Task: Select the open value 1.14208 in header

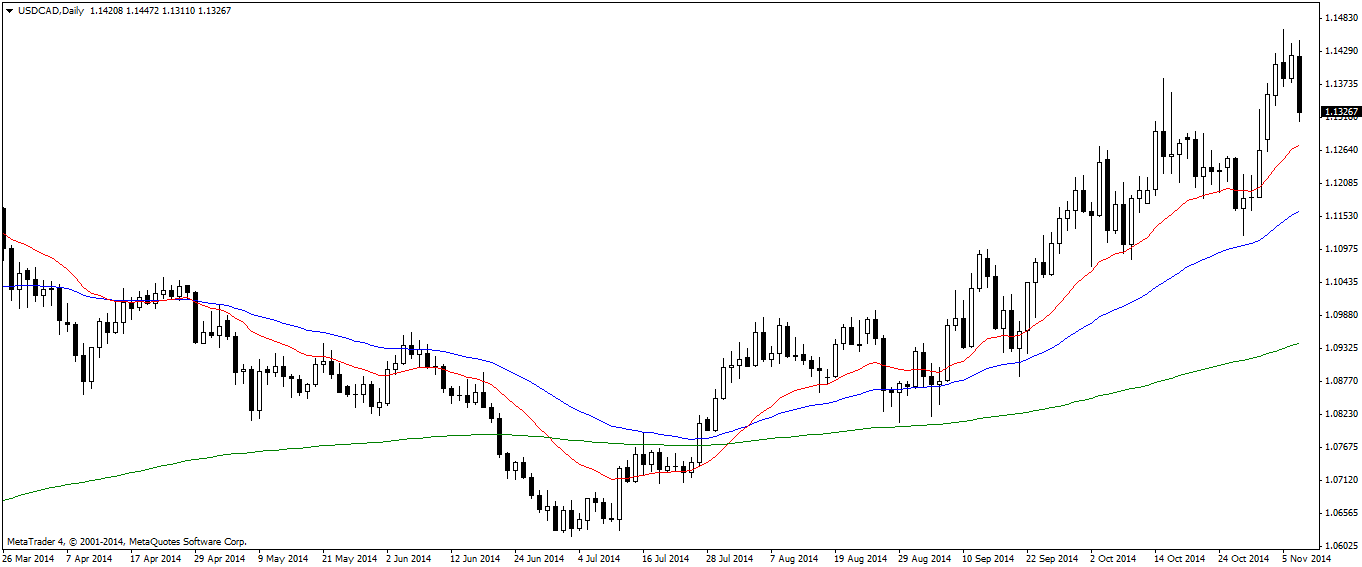Action: click(106, 10)
